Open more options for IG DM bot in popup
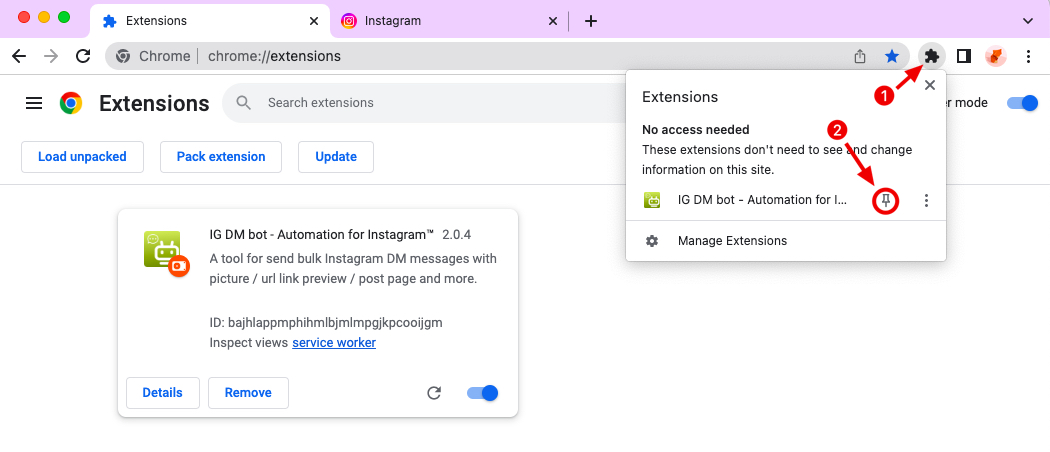Viewport: 1050px width, 452px height. [926, 200]
